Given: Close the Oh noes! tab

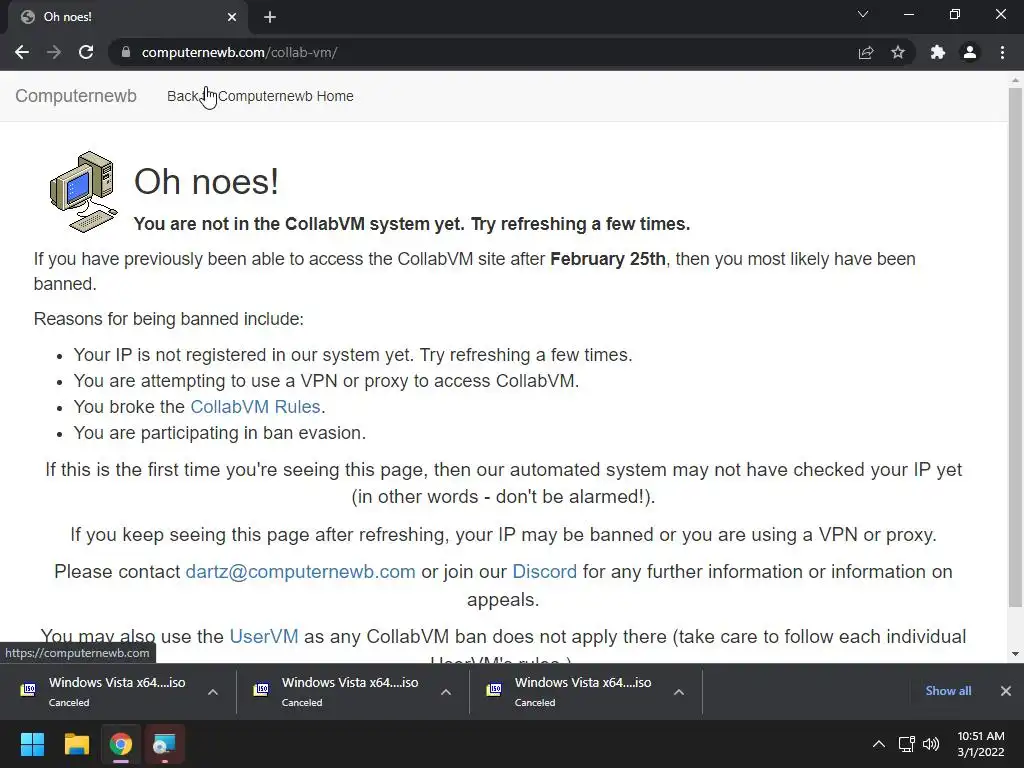Looking at the screenshot, I should click(232, 17).
